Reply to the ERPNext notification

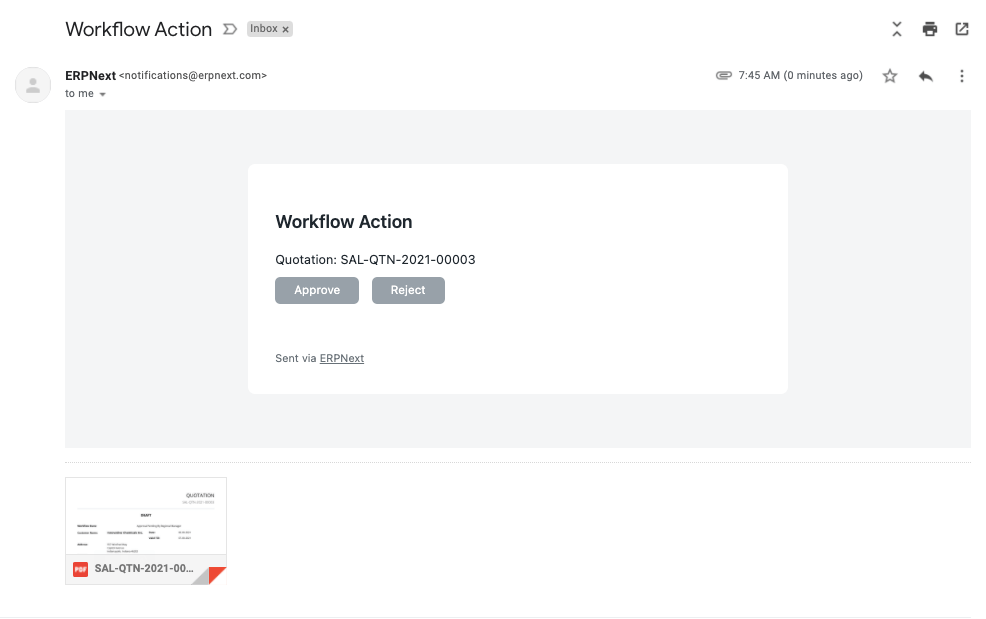926,75
